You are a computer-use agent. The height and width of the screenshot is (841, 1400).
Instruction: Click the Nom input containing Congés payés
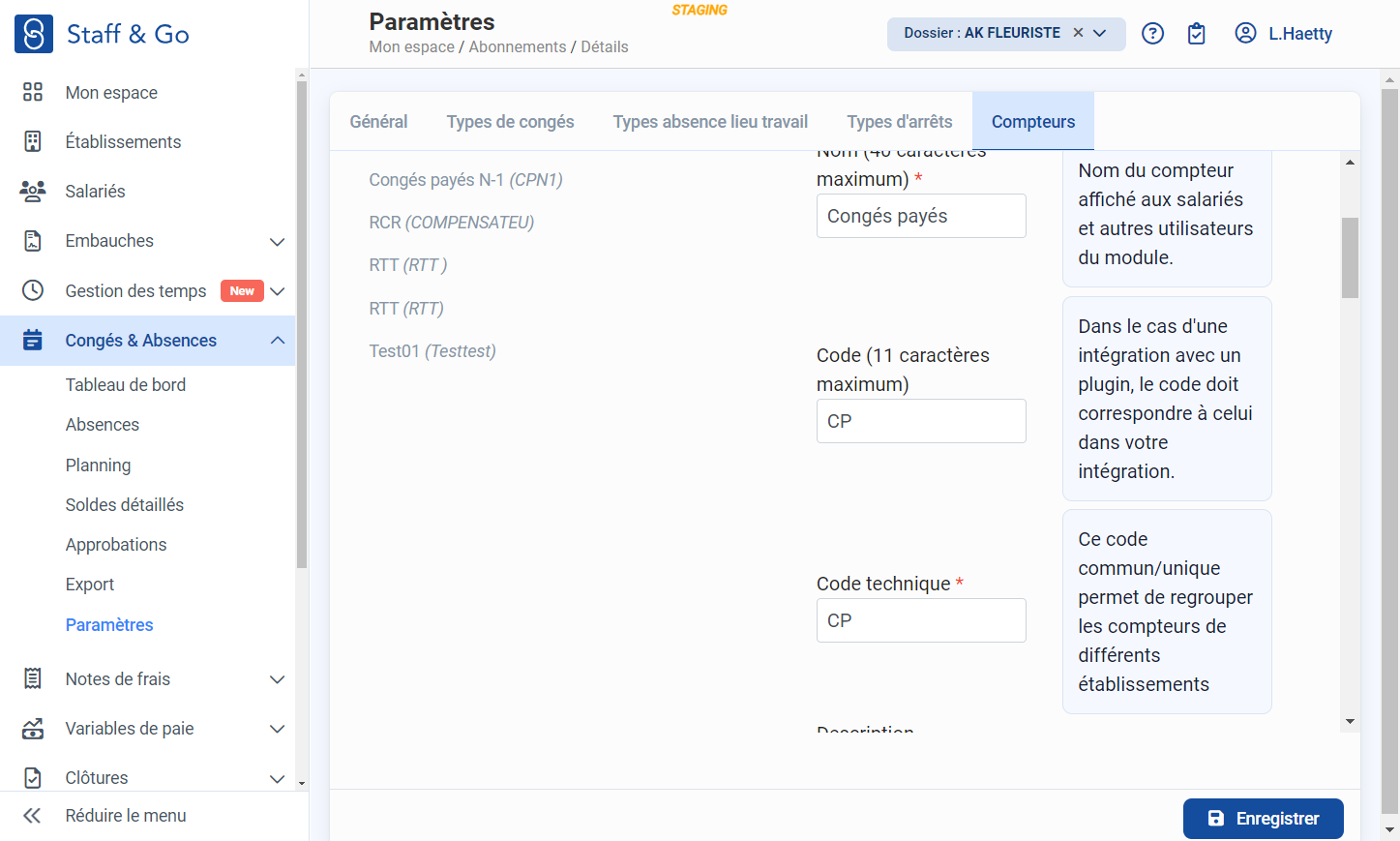coord(921,216)
